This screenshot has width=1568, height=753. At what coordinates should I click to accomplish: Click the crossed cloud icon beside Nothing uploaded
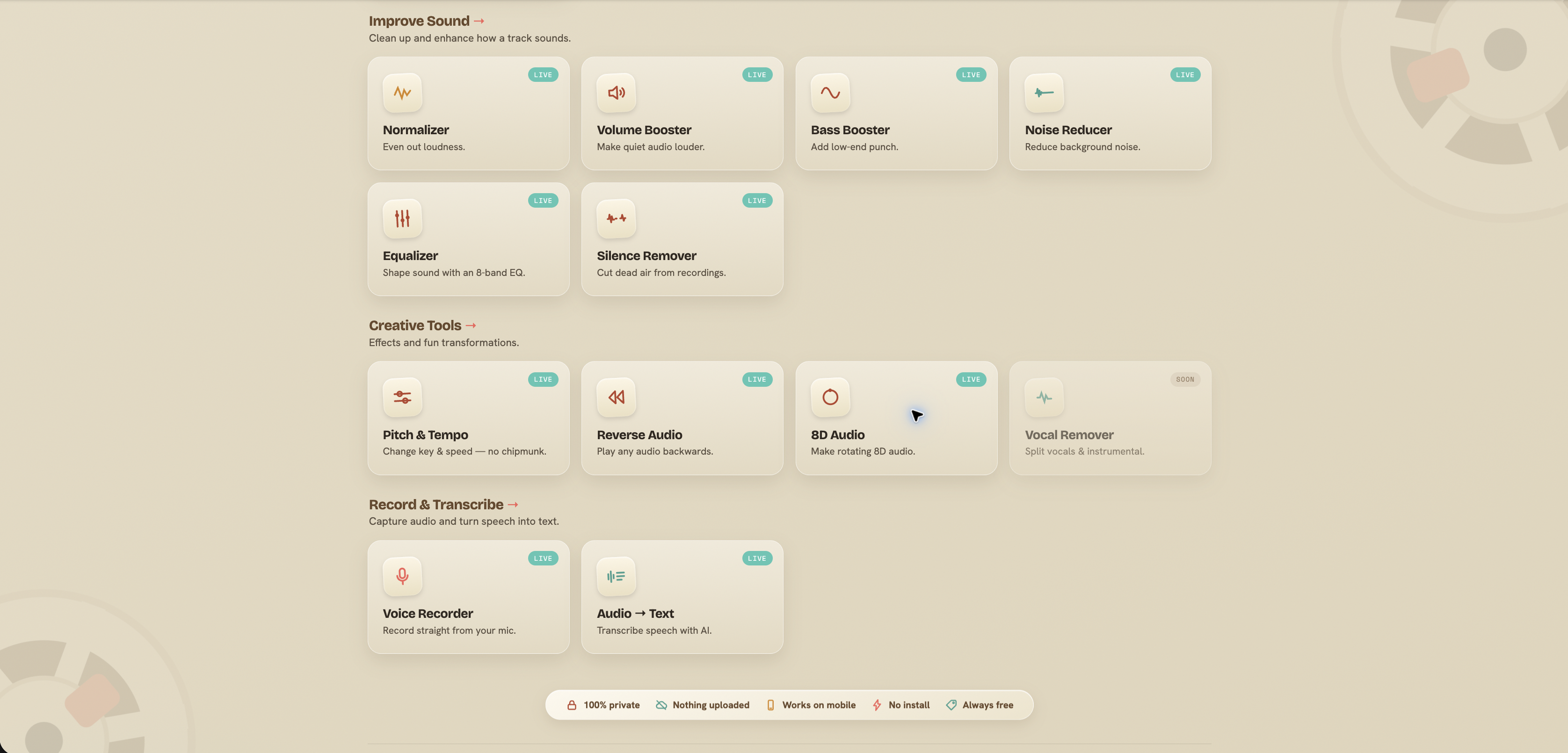661,705
